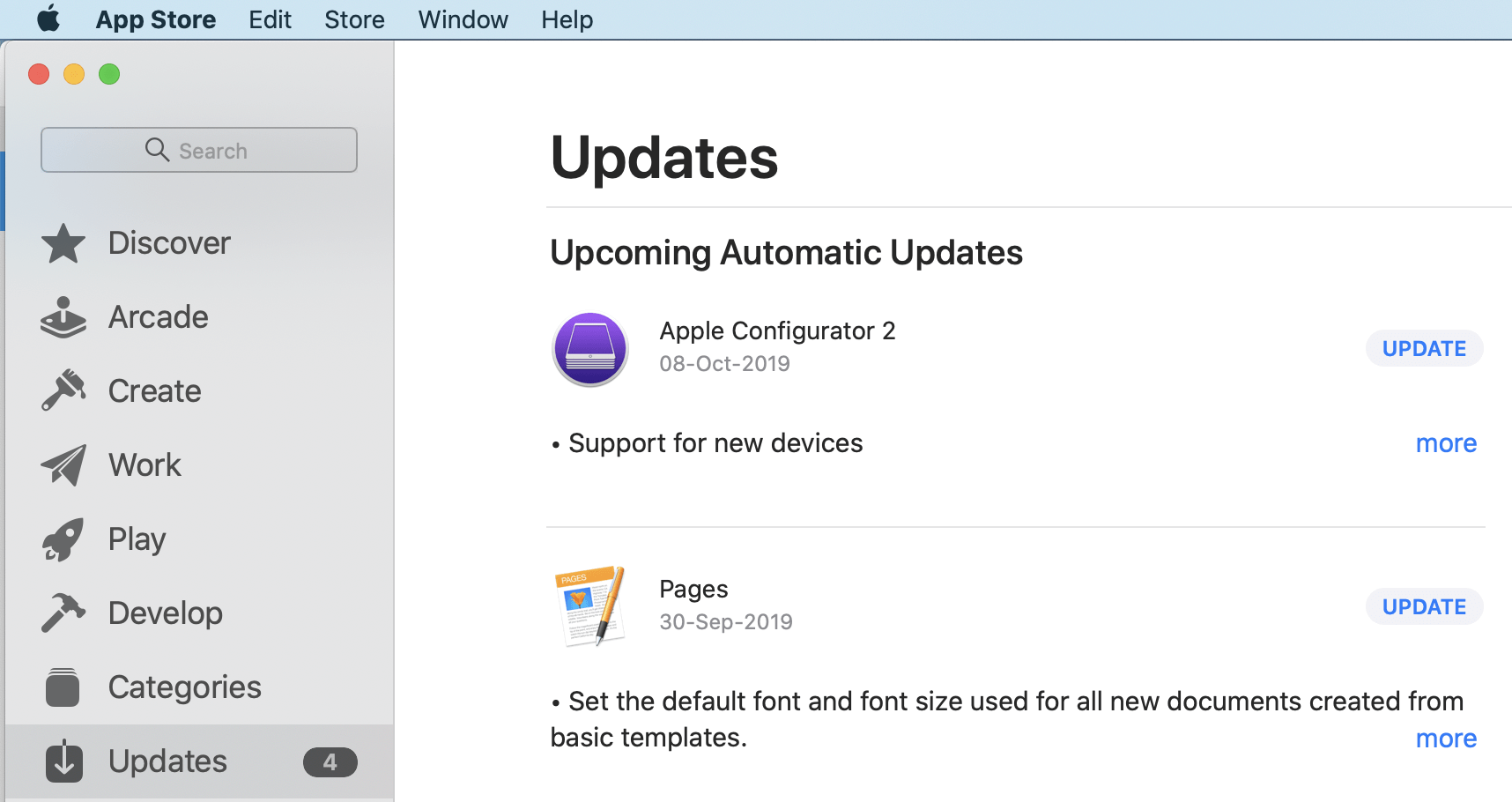This screenshot has width=1512, height=802.
Task: Click the Create paintbrush icon
Action: (x=63, y=390)
